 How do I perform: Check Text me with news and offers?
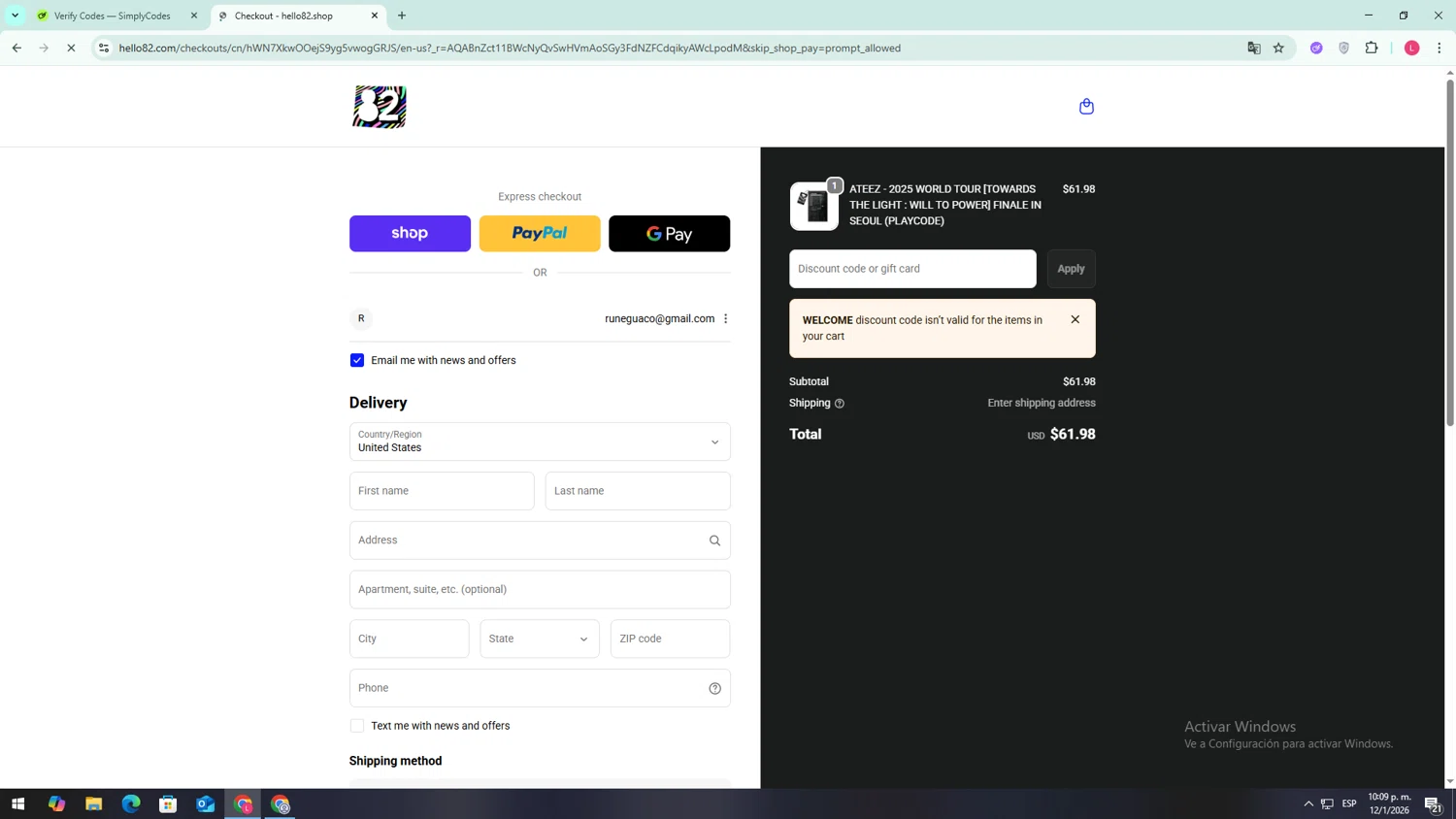(x=357, y=726)
